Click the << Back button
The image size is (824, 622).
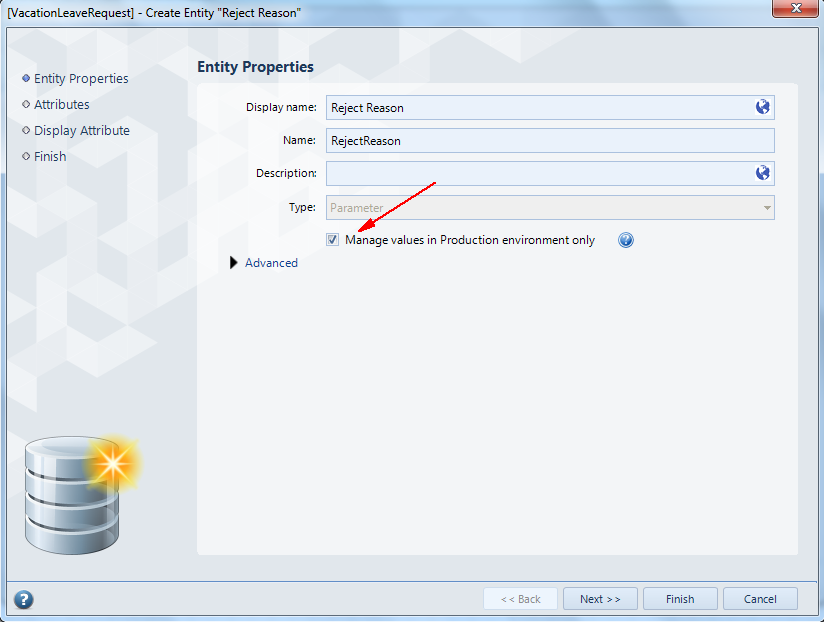pyautogui.click(x=520, y=599)
